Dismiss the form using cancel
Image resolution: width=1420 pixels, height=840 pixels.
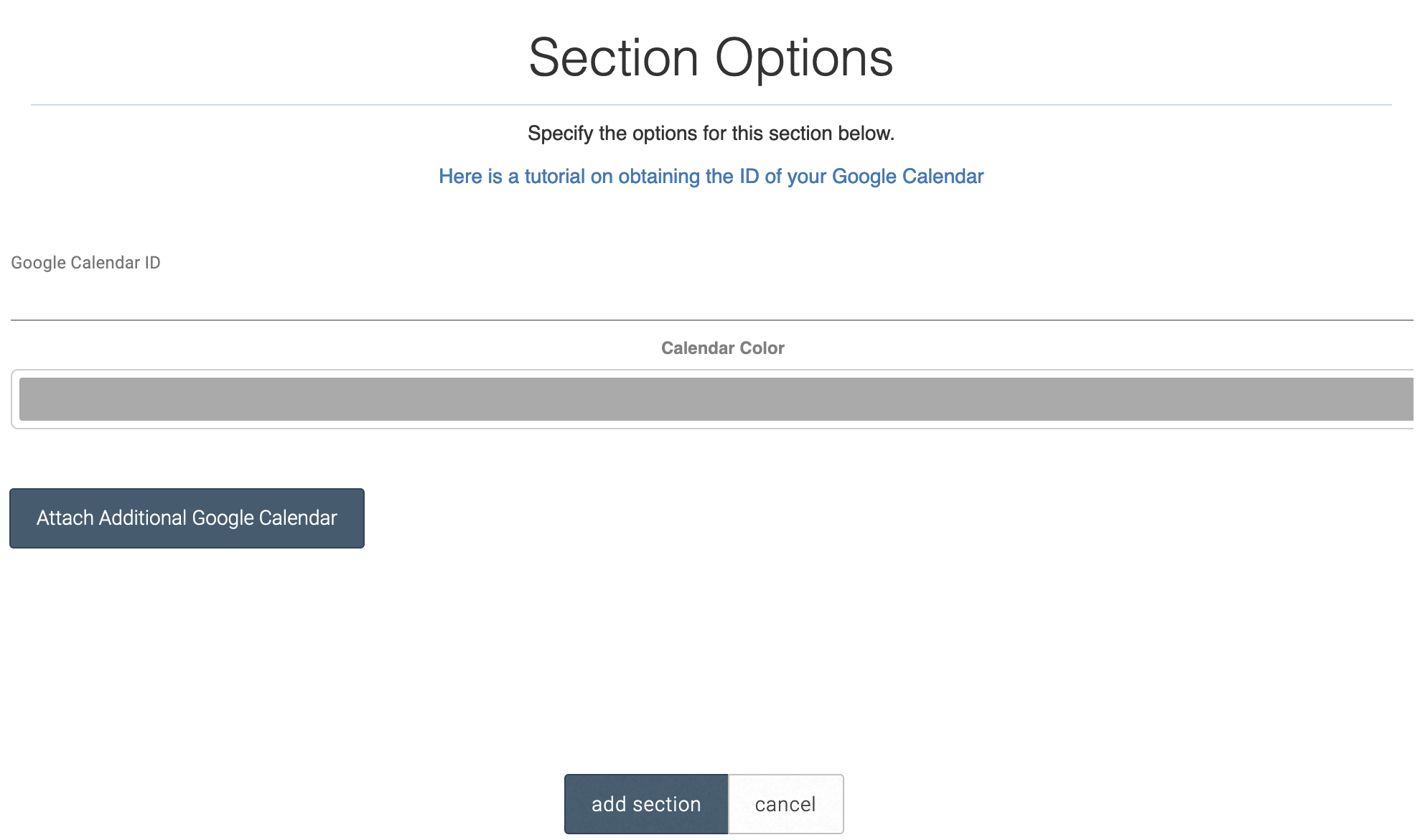click(785, 804)
